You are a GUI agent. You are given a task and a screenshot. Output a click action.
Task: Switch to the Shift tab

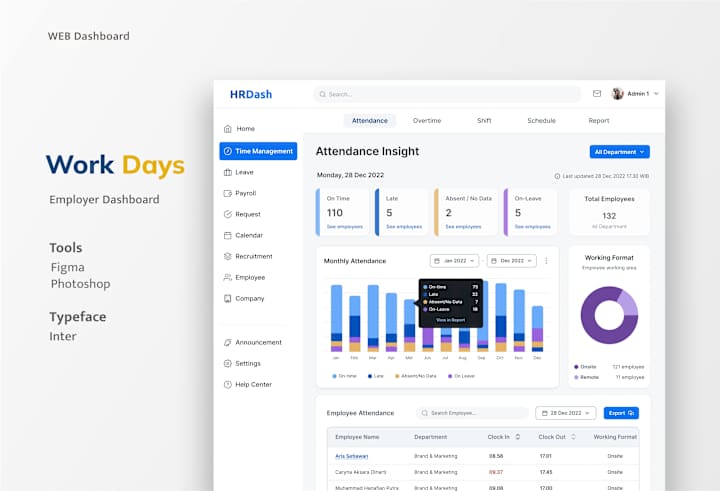(x=484, y=121)
